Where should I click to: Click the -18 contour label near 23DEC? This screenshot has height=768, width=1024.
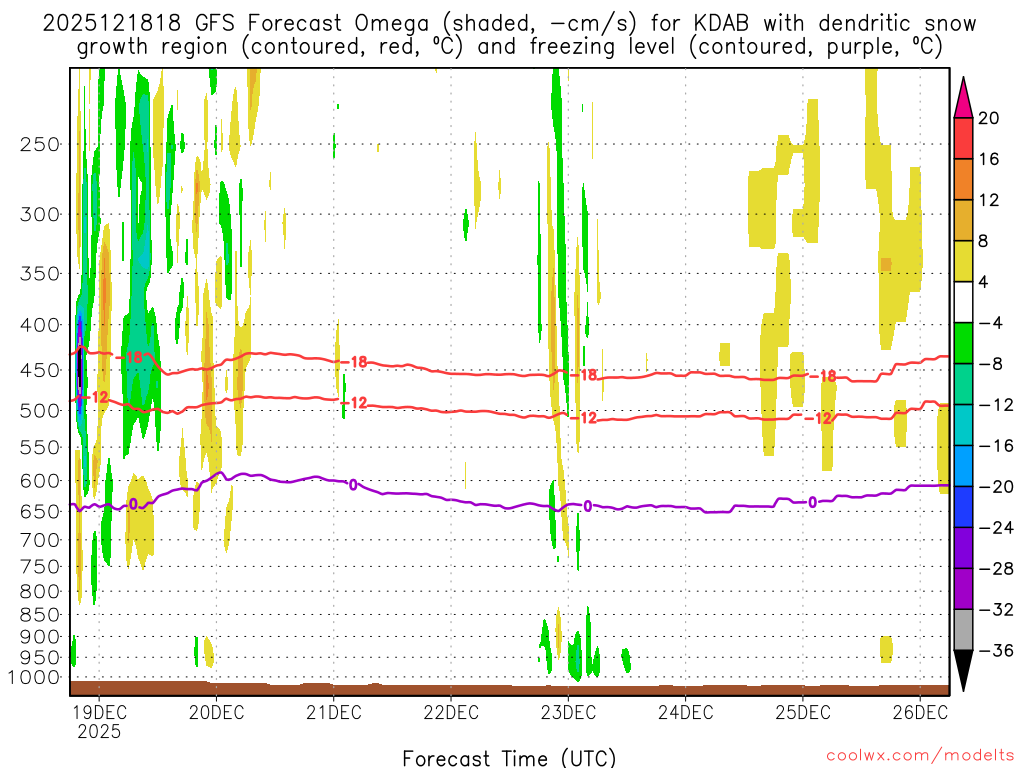(585, 375)
